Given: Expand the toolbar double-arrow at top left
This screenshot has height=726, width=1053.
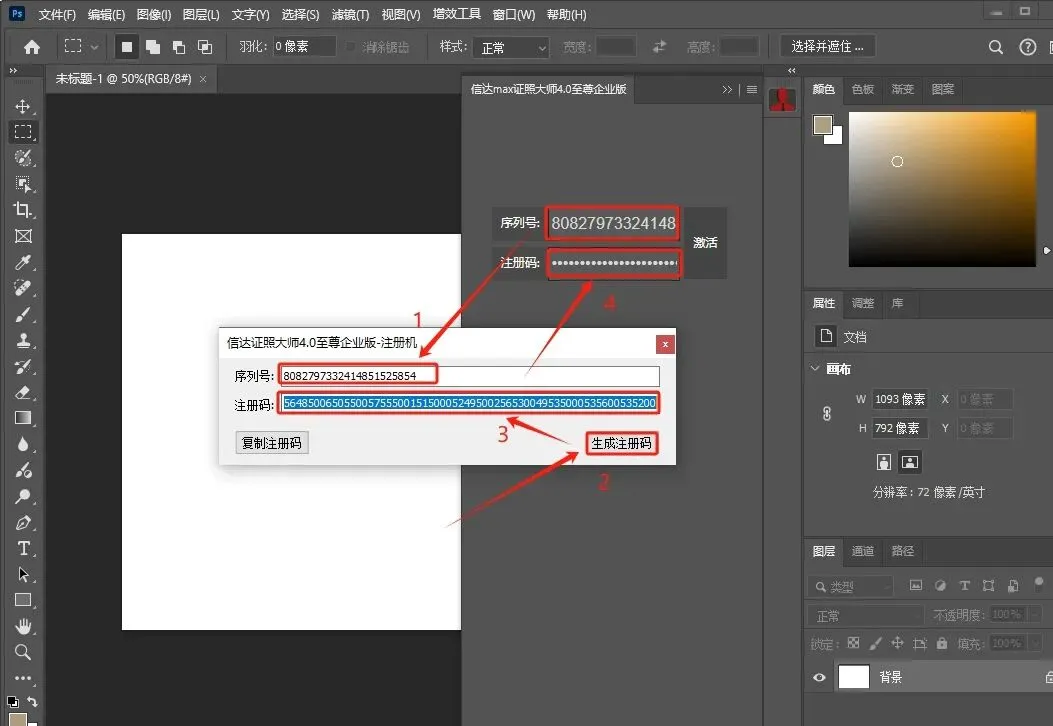Looking at the screenshot, I should click(x=13, y=71).
